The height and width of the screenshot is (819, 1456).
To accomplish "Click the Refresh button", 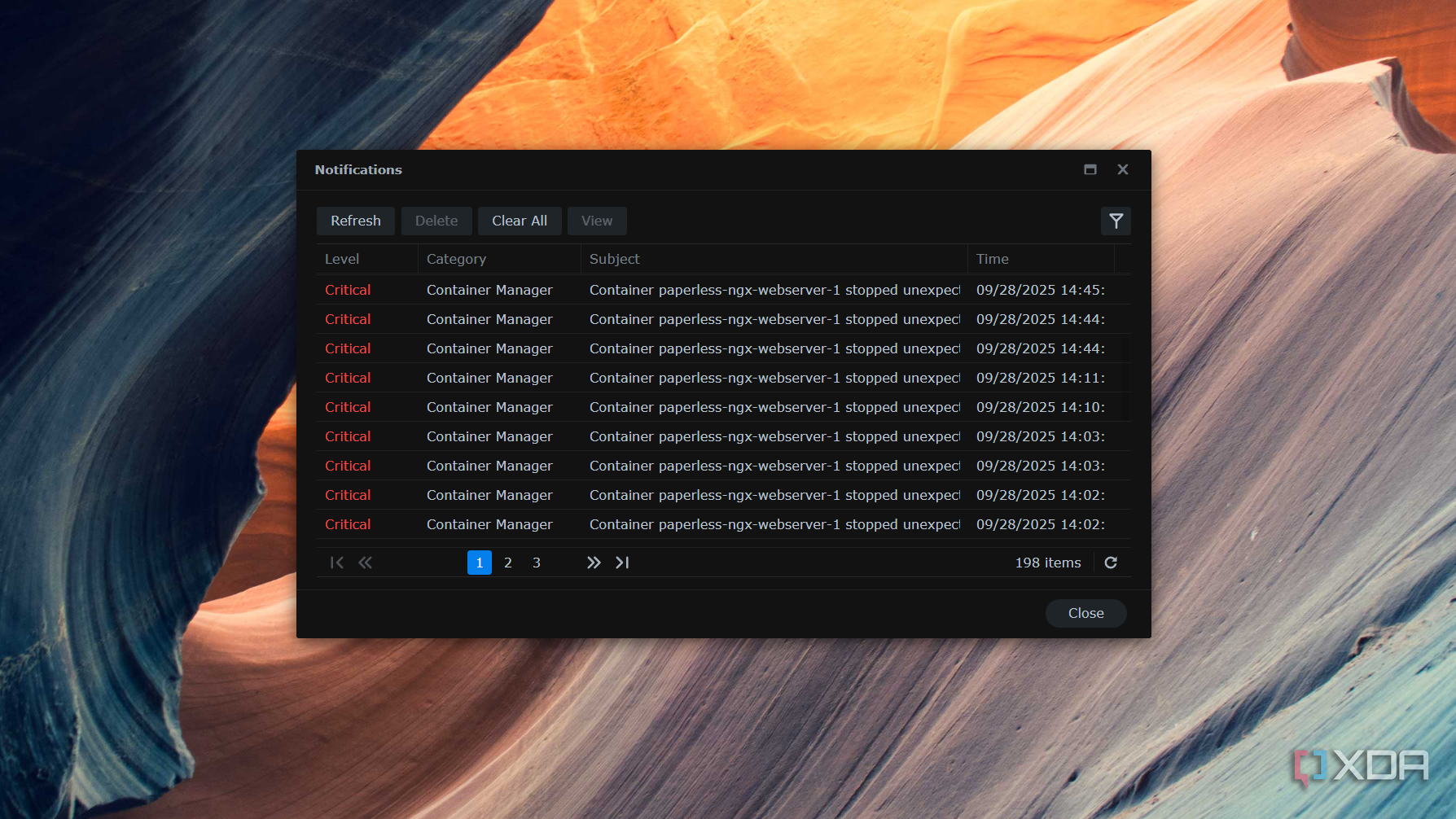I will pos(356,221).
